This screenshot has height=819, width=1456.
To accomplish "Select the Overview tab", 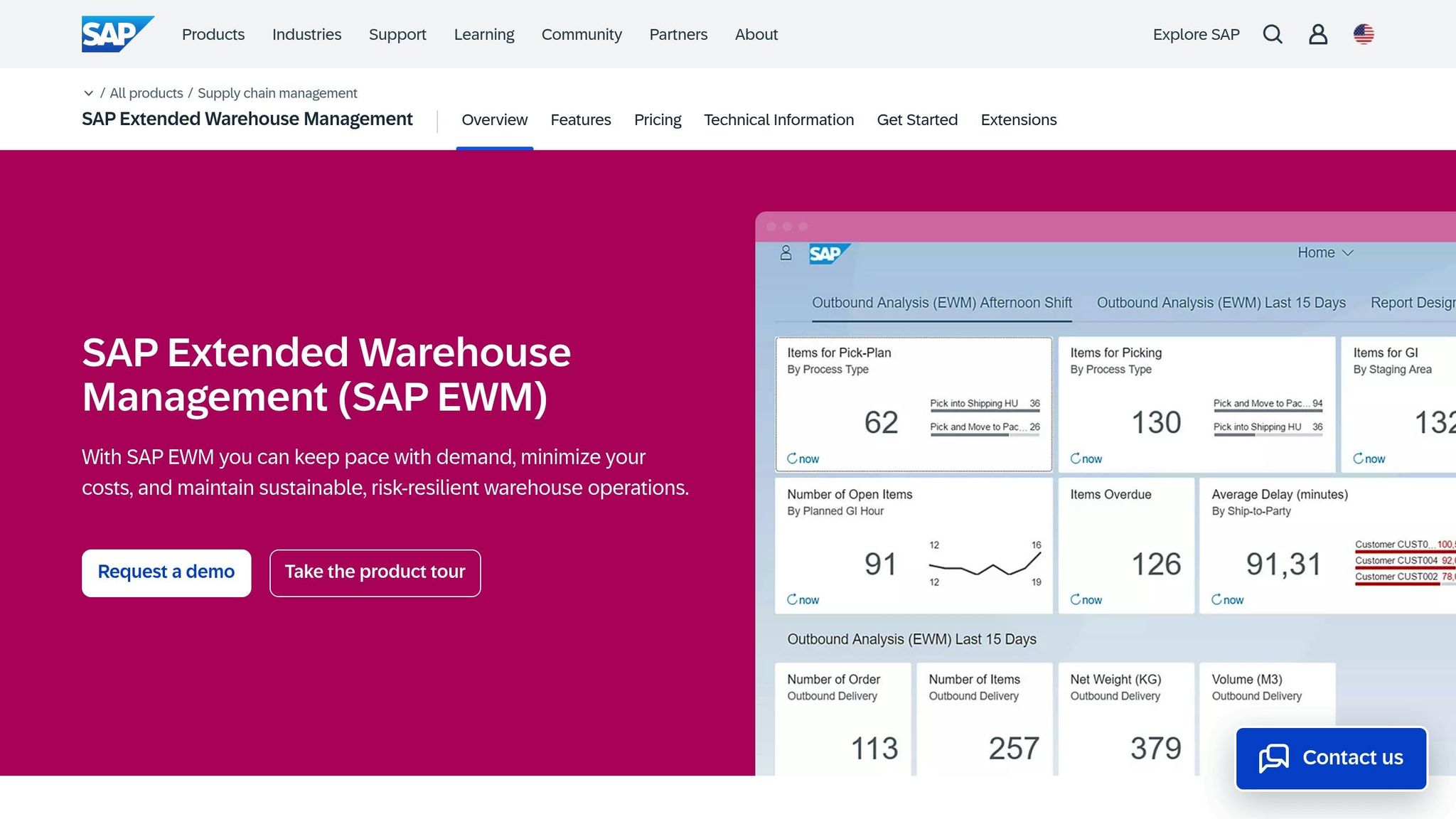I will coord(495,119).
